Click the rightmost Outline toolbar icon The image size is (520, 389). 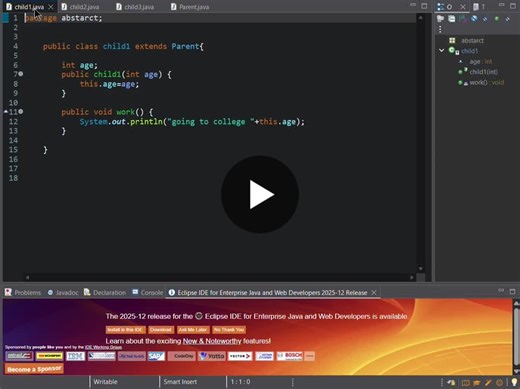[x=508, y=19]
